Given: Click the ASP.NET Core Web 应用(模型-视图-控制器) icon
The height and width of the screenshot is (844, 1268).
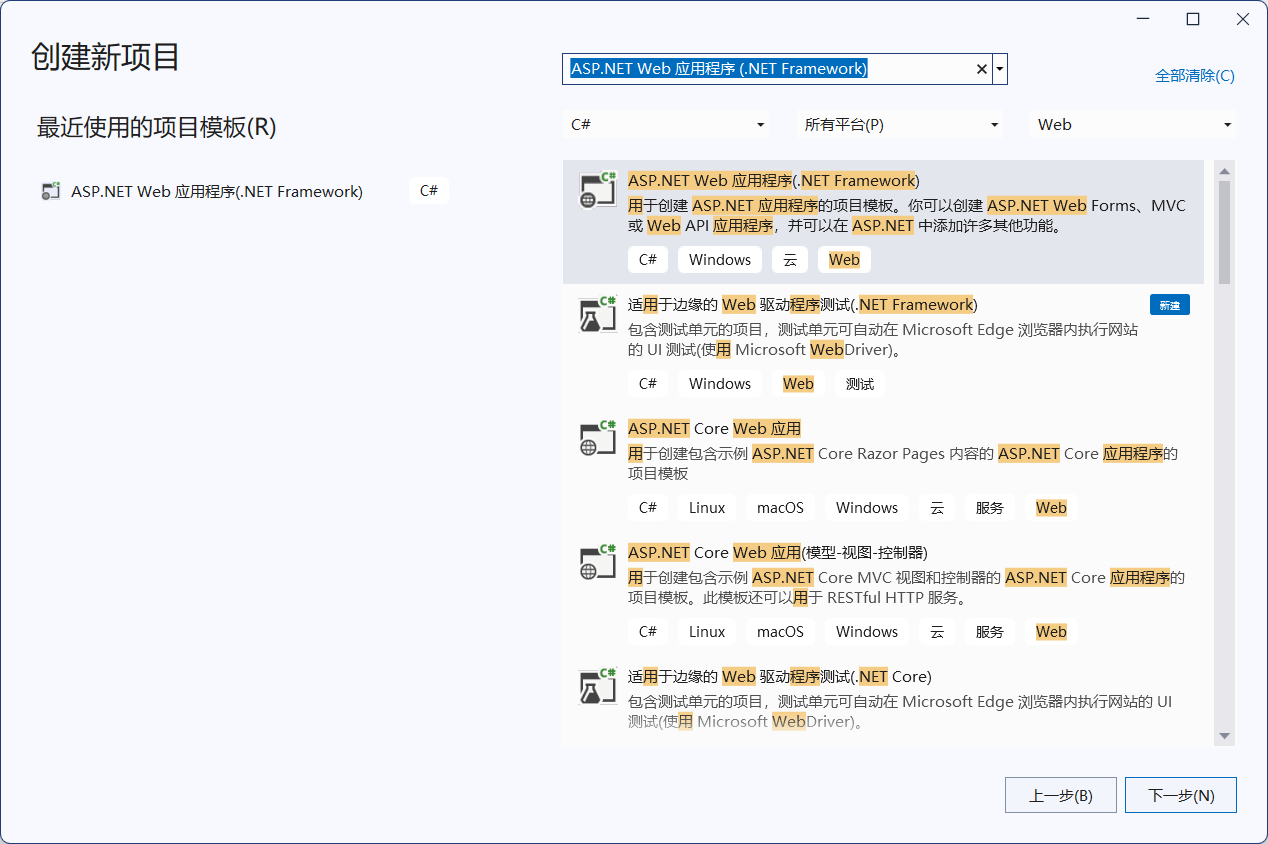Looking at the screenshot, I should (x=598, y=562).
